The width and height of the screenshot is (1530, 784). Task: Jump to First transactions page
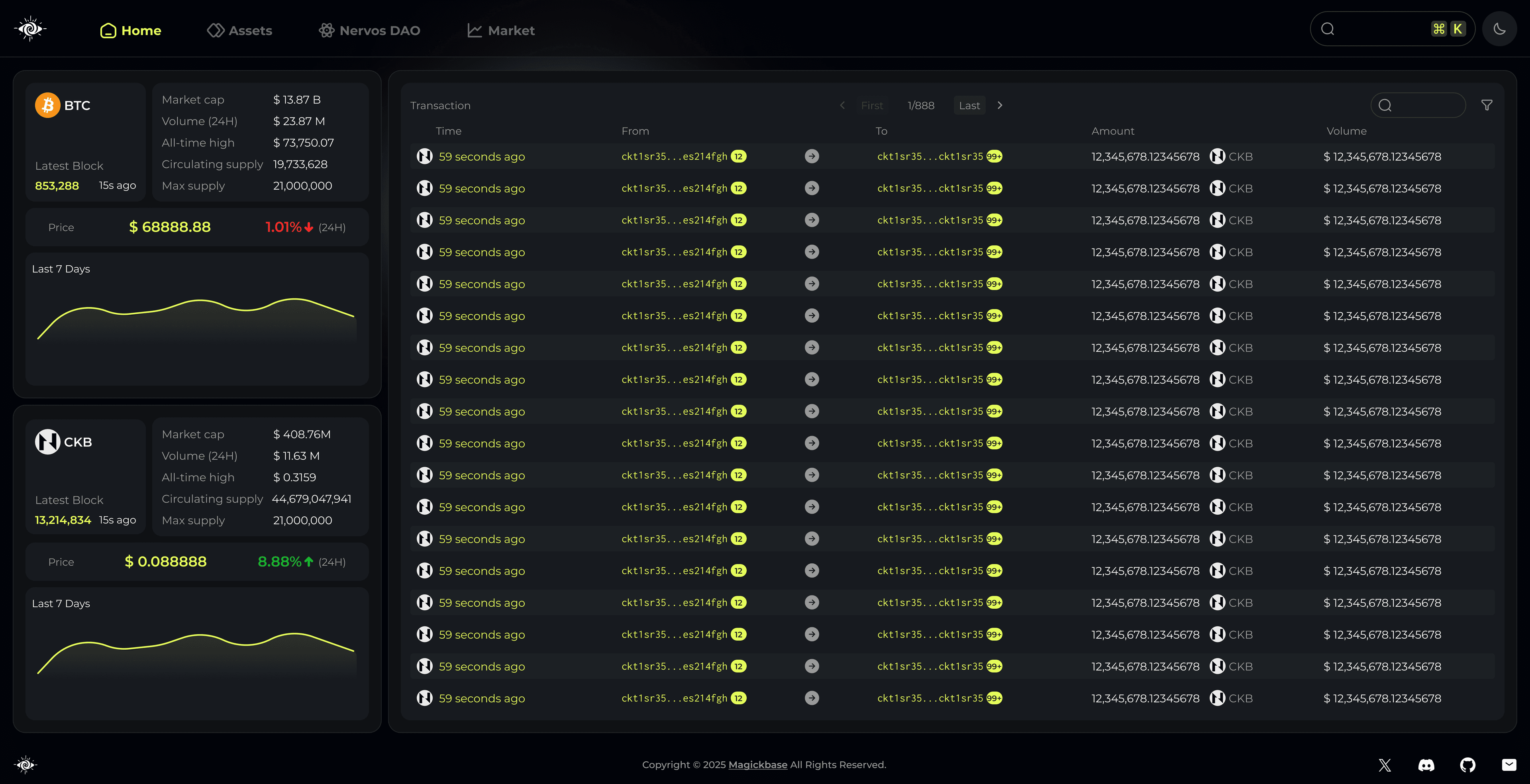tap(872, 105)
